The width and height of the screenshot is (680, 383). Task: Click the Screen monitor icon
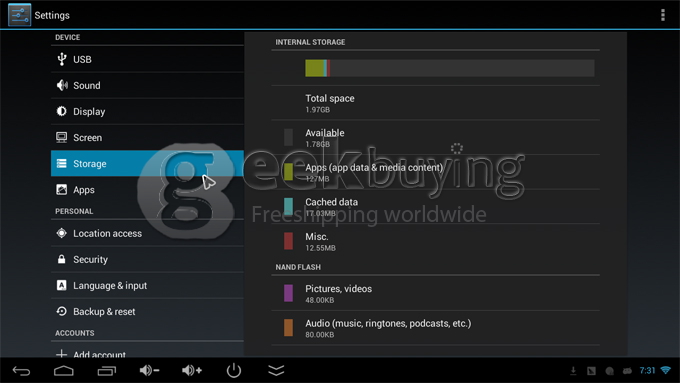pos(62,137)
